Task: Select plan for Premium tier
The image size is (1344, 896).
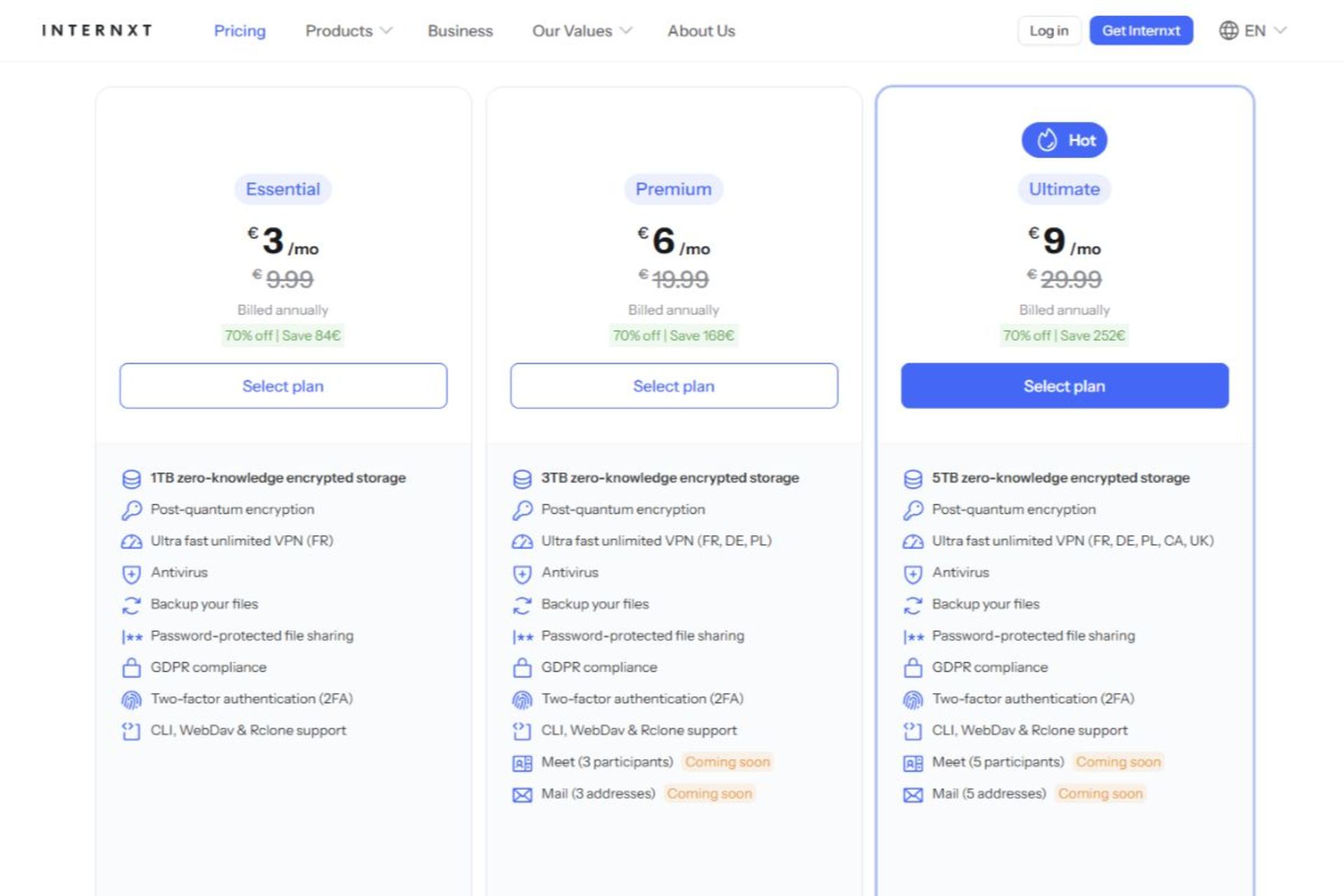Action: (x=673, y=386)
